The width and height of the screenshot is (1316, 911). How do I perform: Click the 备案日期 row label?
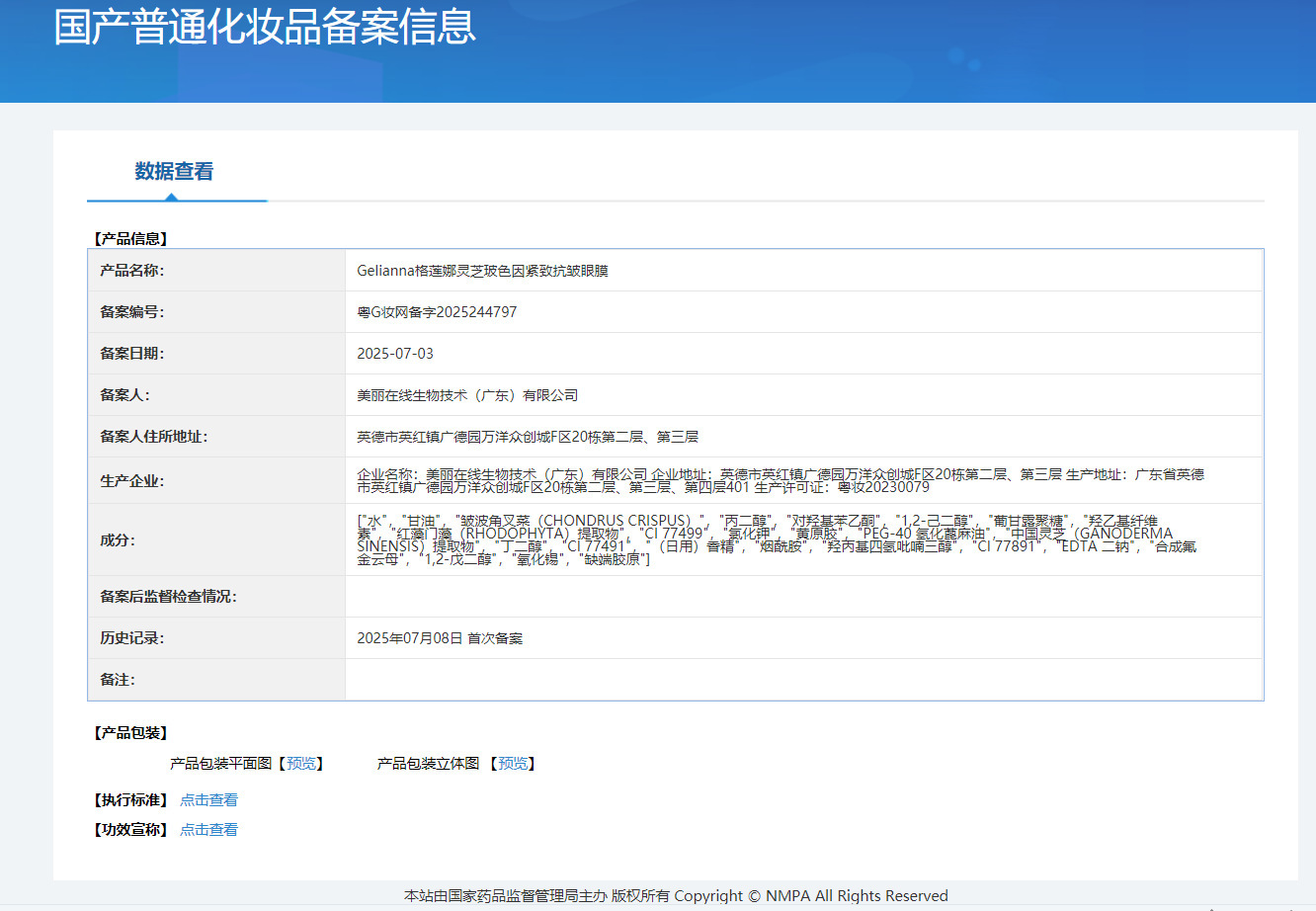[x=131, y=354]
